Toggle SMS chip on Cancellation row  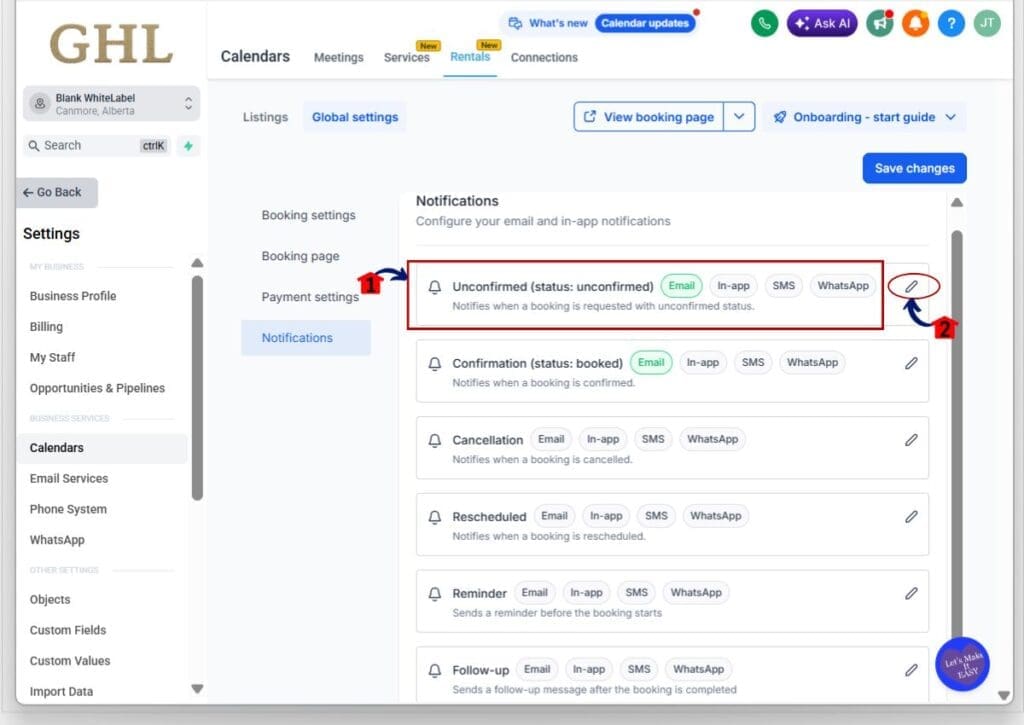tap(653, 439)
